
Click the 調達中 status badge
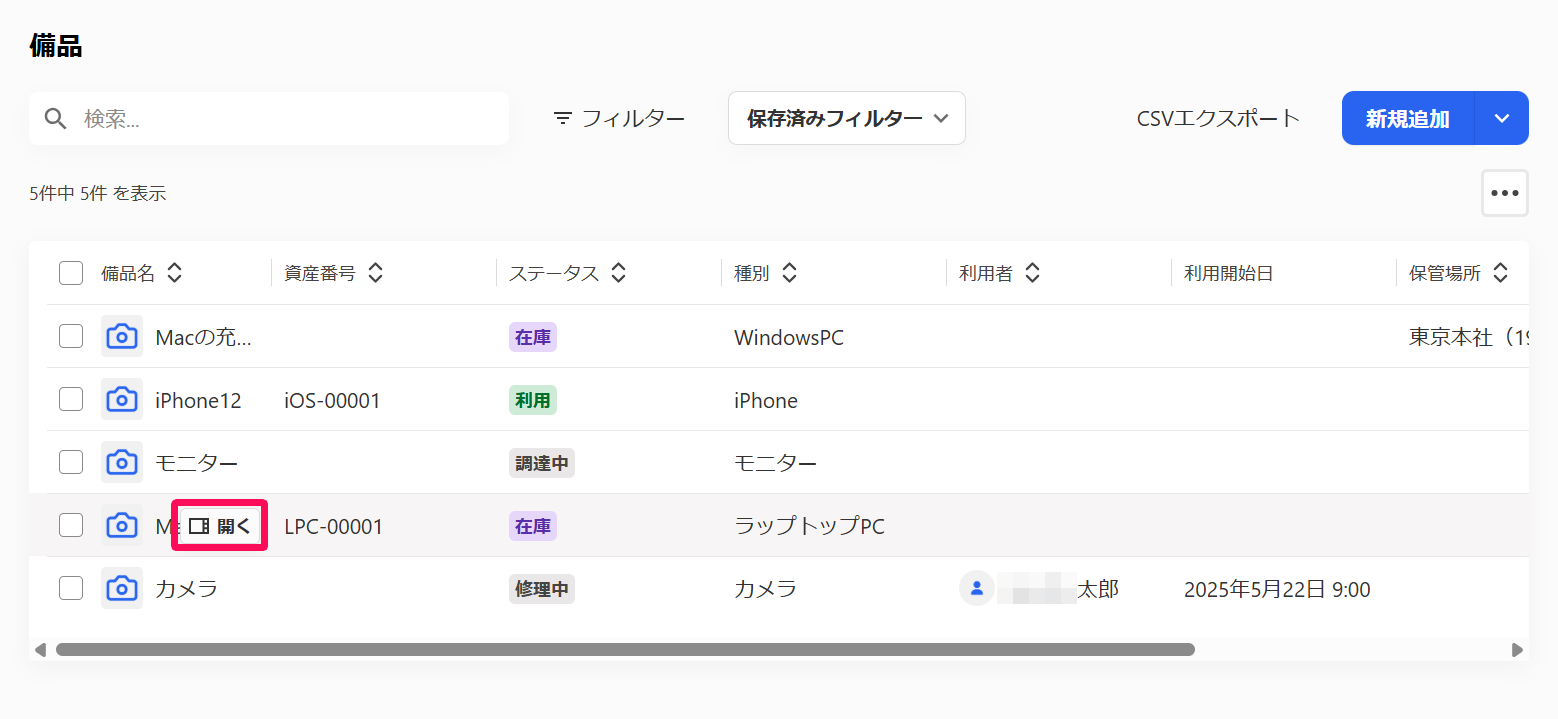point(542,463)
